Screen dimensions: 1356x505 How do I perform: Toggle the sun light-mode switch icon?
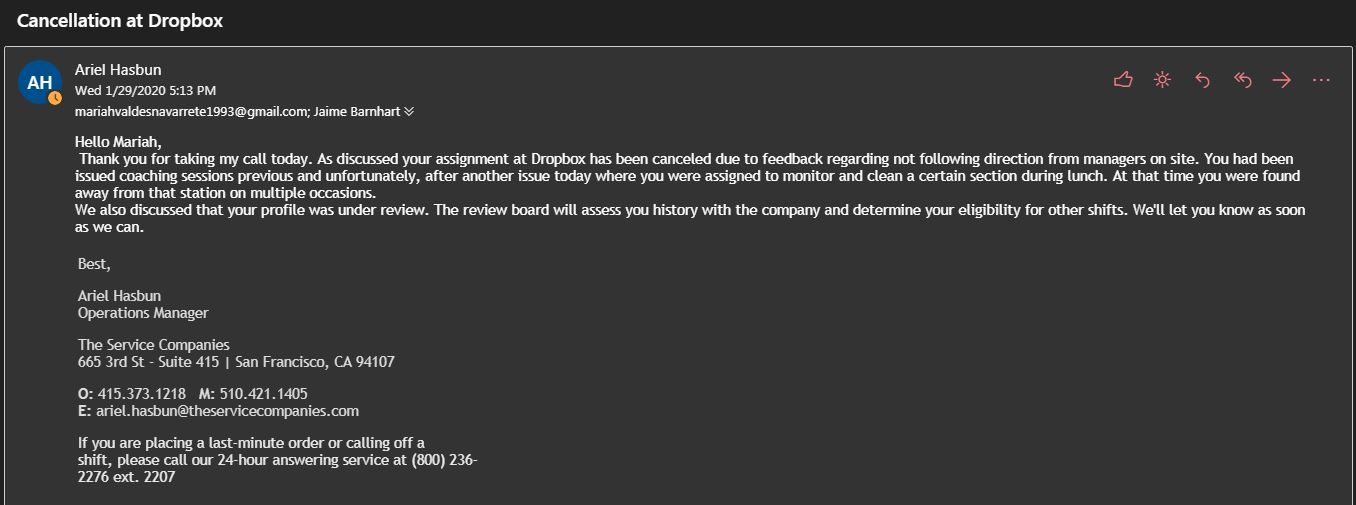click(x=1162, y=80)
